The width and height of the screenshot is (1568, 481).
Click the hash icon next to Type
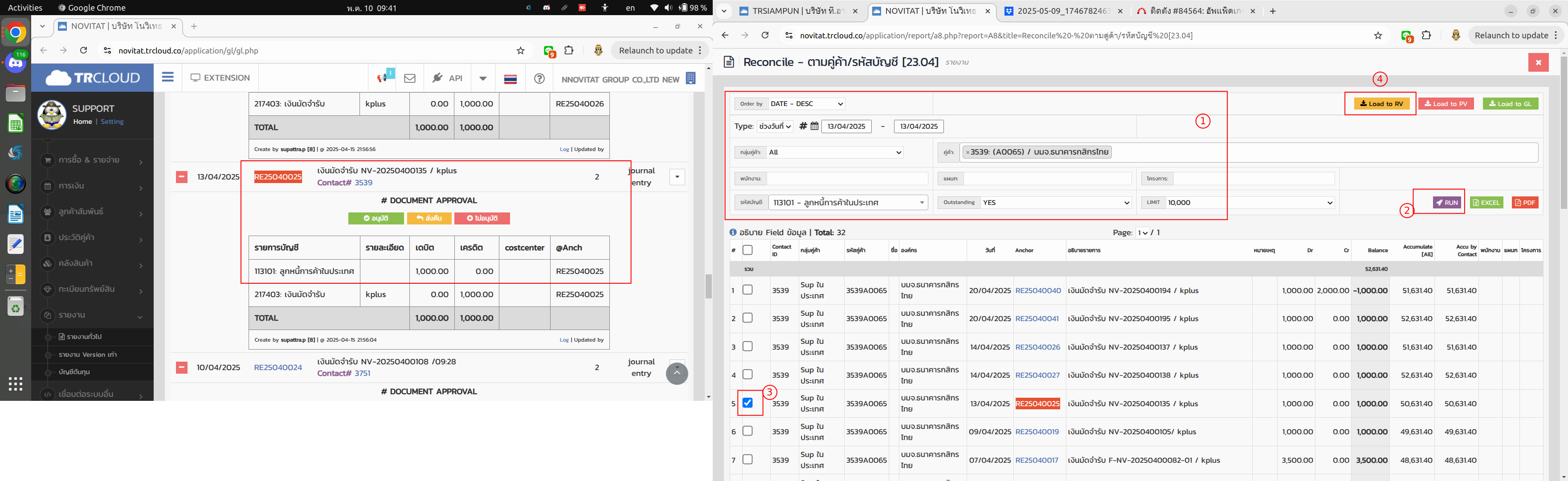pos(803,126)
